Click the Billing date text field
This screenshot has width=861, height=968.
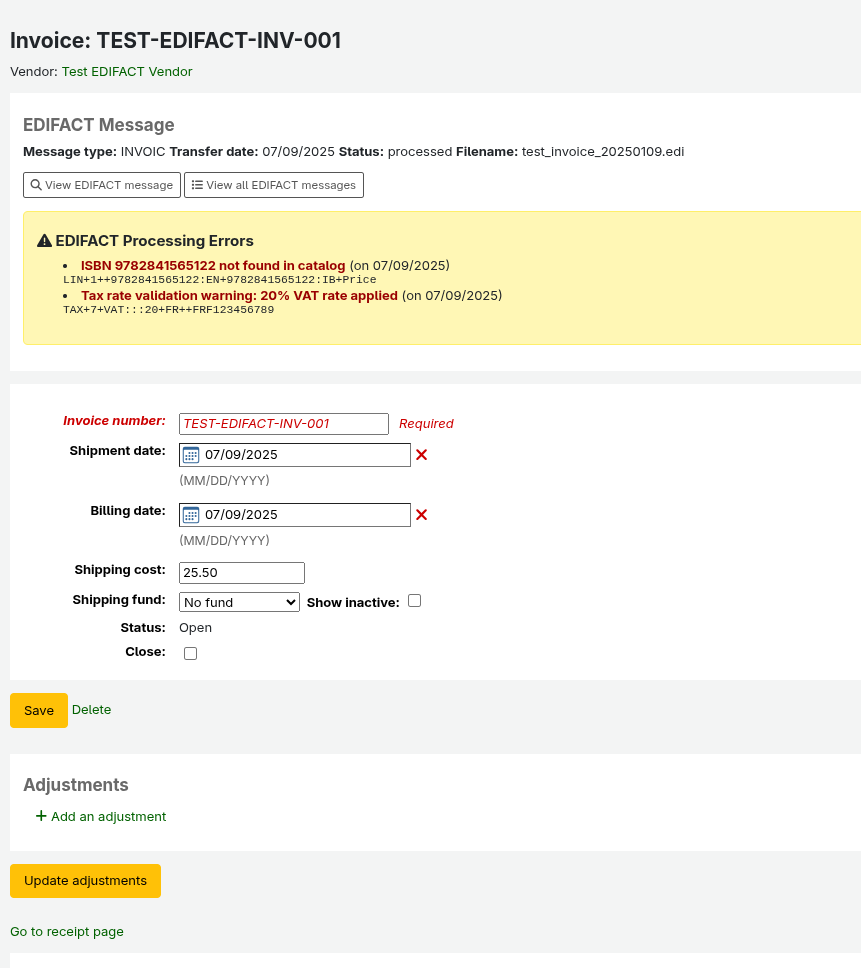pyautogui.click(x=305, y=515)
